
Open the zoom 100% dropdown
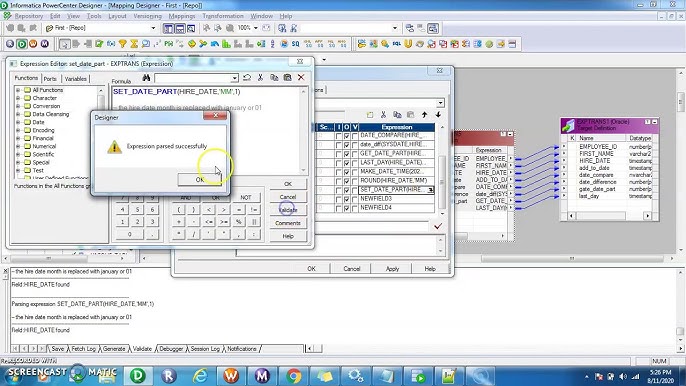coord(256,28)
